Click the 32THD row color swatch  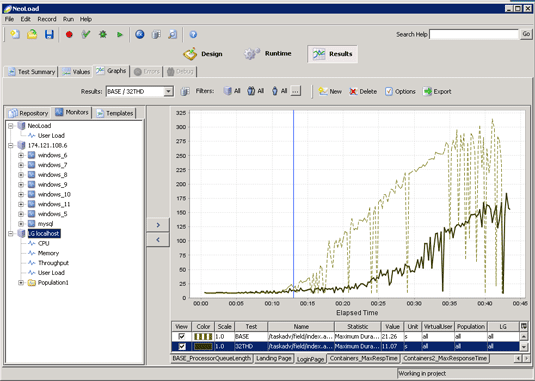pyautogui.click(x=203, y=347)
